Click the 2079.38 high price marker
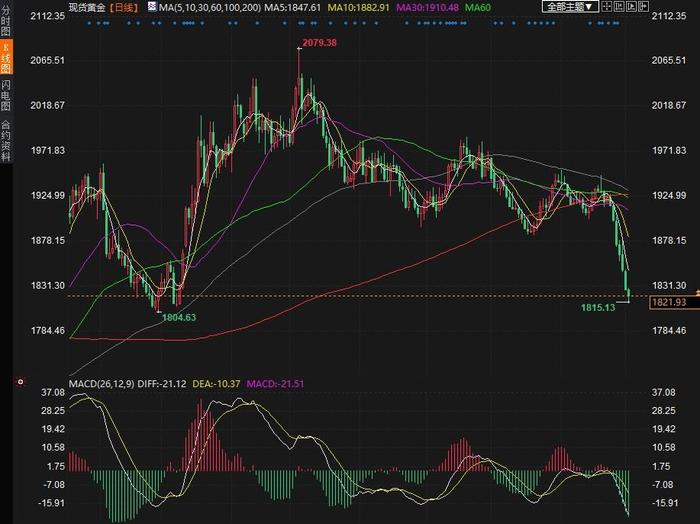This screenshot has height=524, width=700. (x=320, y=43)
